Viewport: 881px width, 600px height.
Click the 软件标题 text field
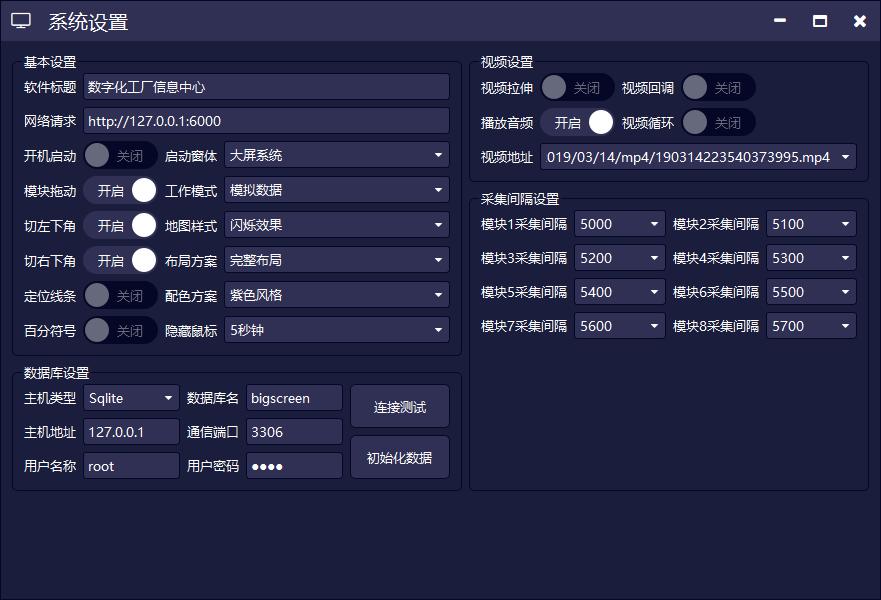point(266,87)
